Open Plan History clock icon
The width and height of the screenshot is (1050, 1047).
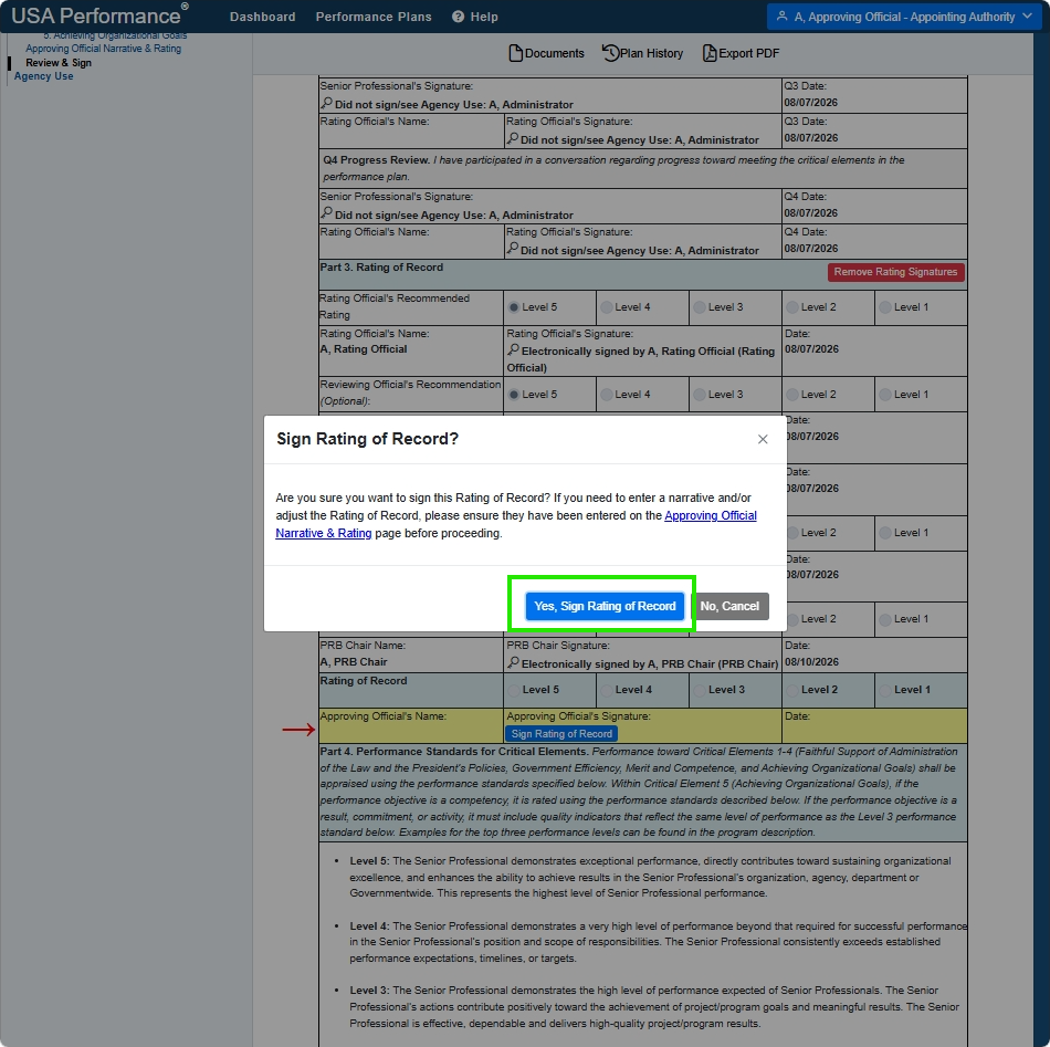(610, 53)
